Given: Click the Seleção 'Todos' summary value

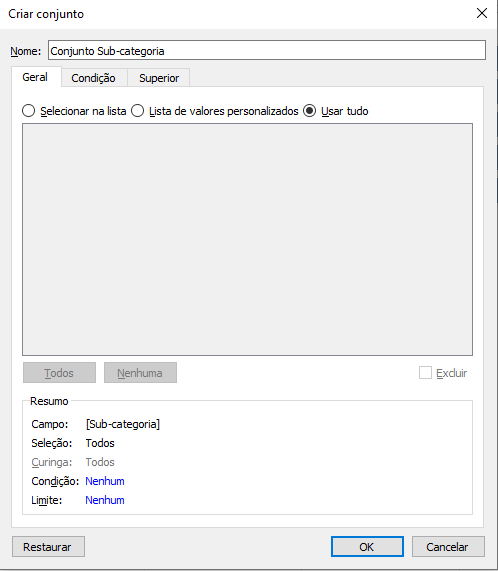Looking at the screenshot, I should 100,443.
